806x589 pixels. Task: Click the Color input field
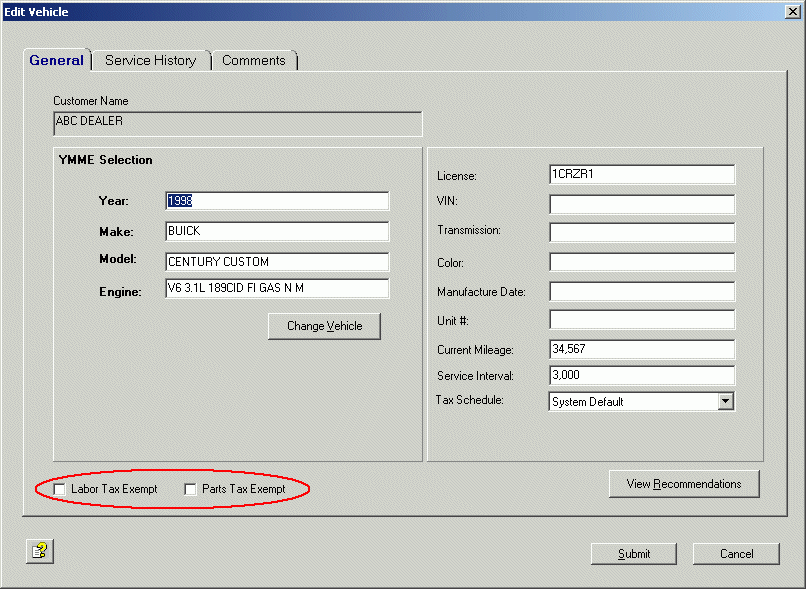coord(641,262)
